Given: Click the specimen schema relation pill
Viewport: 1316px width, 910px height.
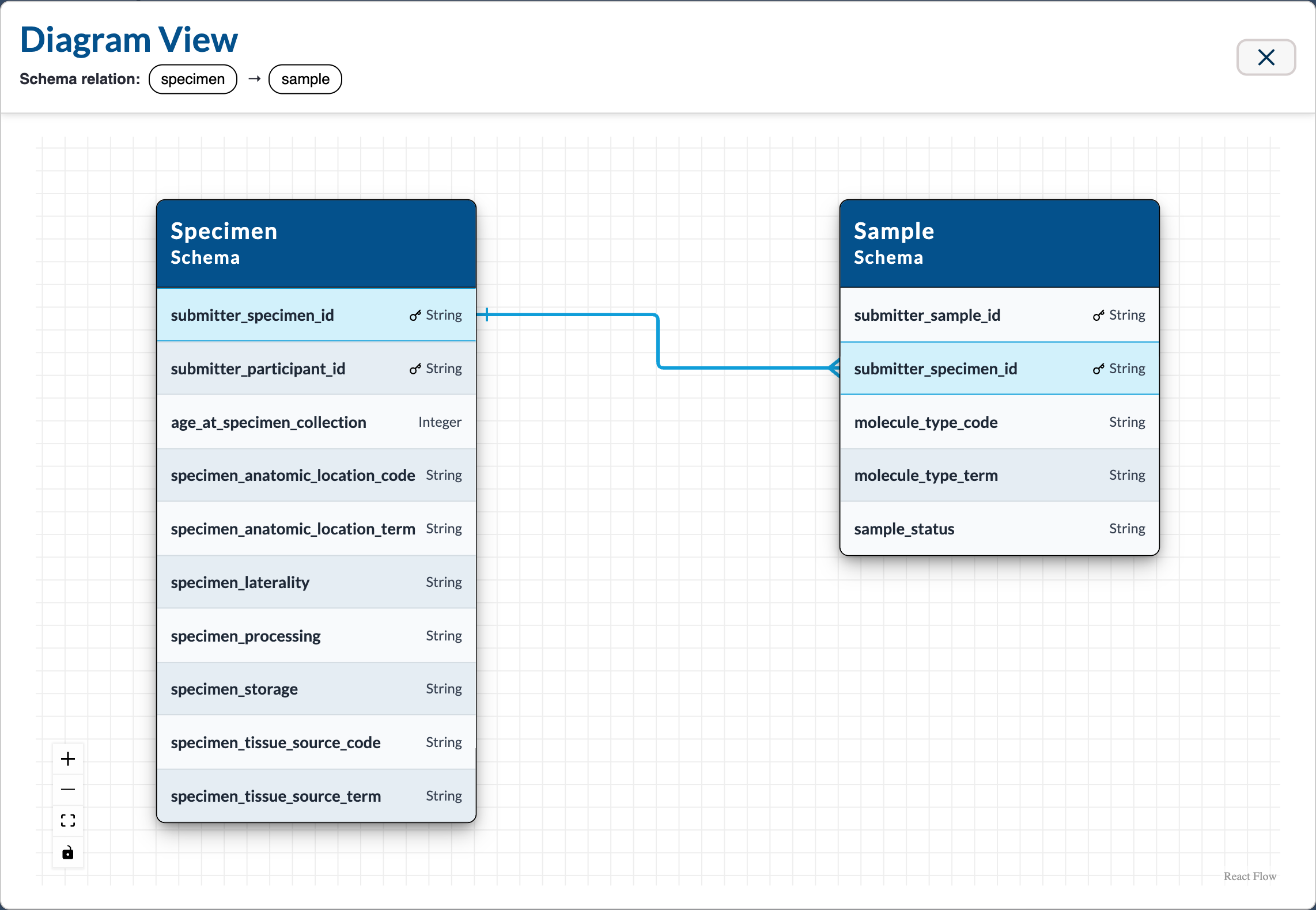Looking at the screenshot, I should 193,79.
